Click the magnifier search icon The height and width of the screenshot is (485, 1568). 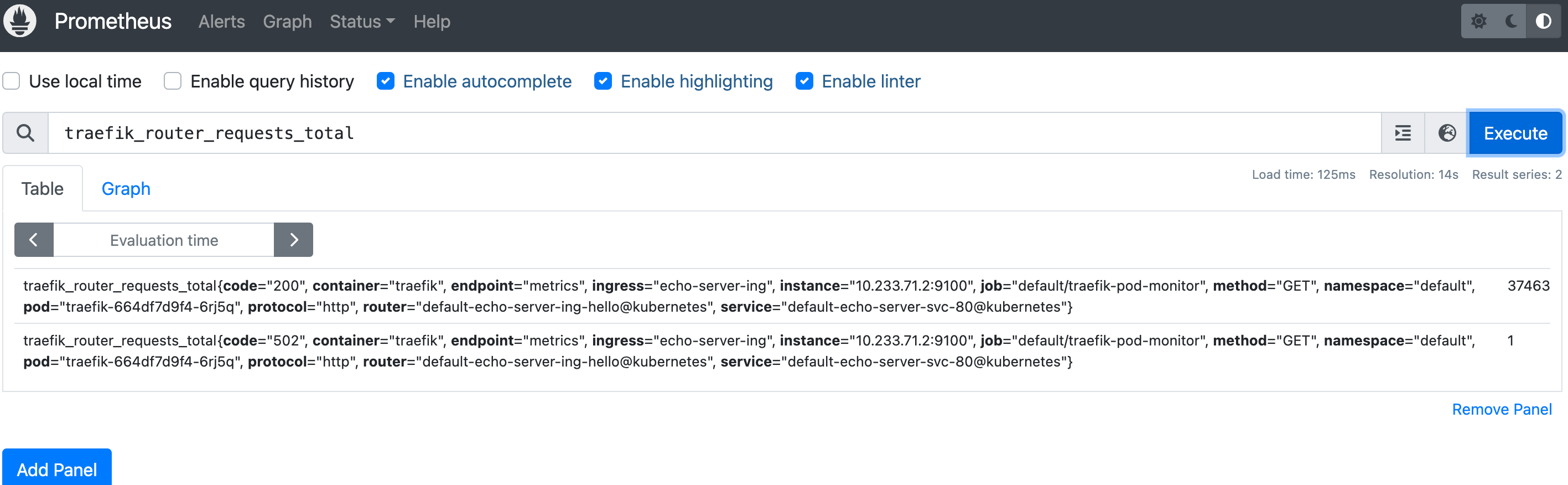coord(25,133)
